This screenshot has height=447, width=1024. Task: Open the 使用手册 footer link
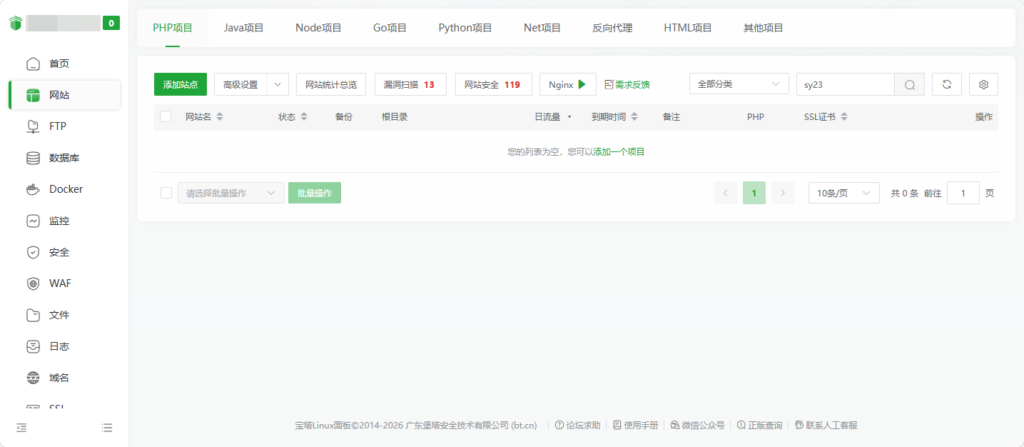pos(635,425)
